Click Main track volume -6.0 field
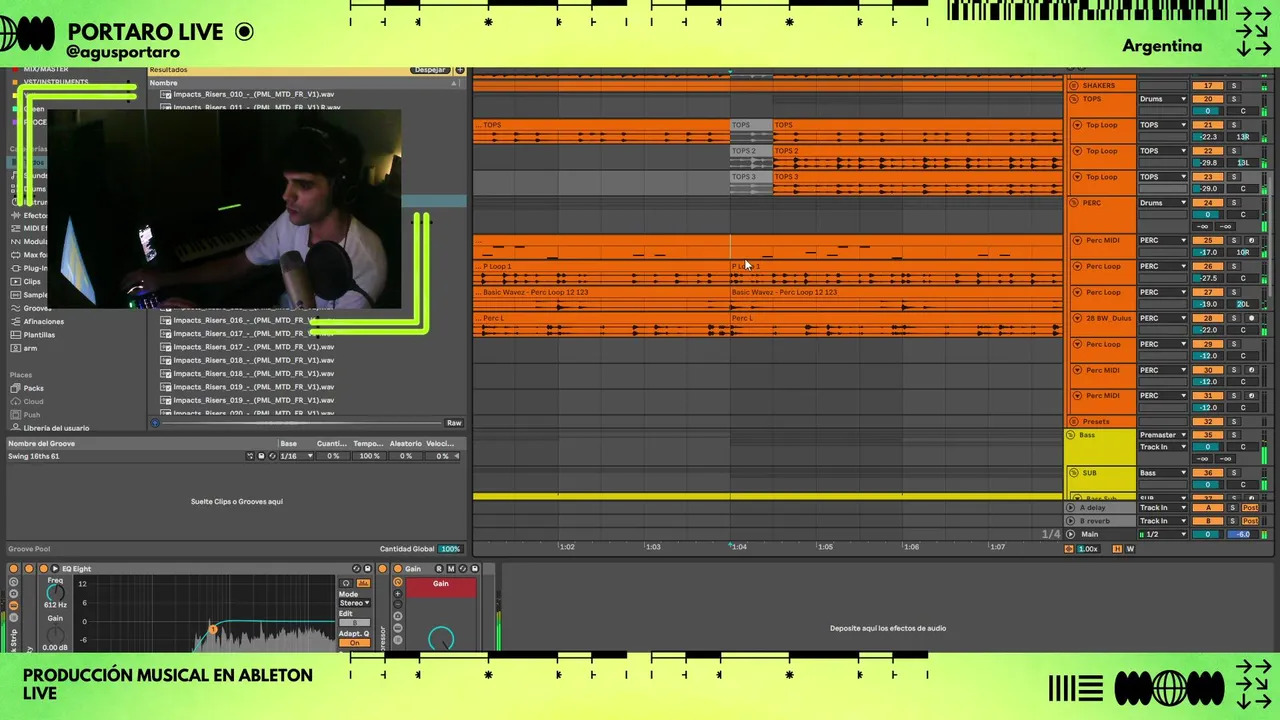 point(1244,534)
